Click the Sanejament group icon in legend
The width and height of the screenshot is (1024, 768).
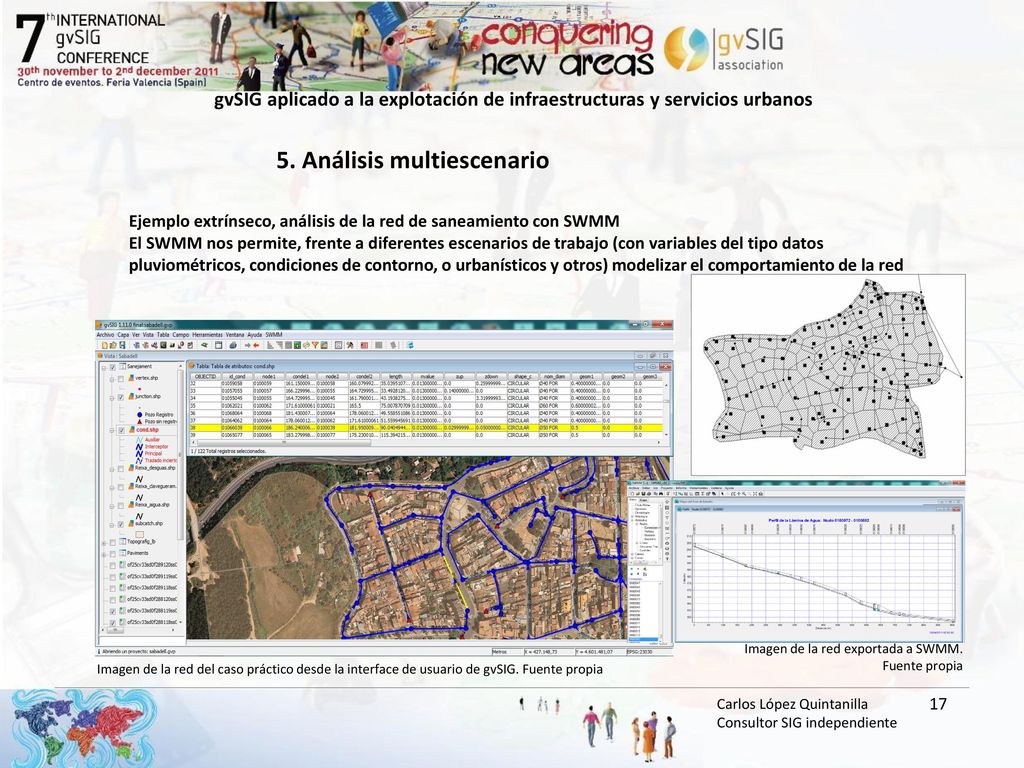(122, 366)
